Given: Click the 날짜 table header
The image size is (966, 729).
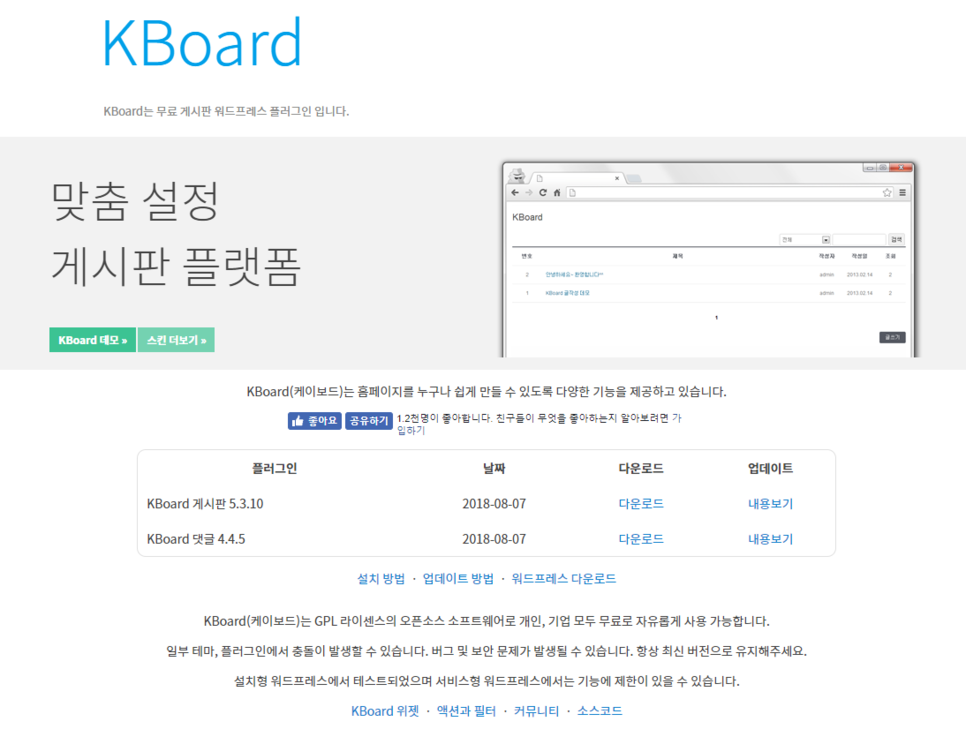Looking at the screenshot, I should pyautogui.click(x=494, y=468).
